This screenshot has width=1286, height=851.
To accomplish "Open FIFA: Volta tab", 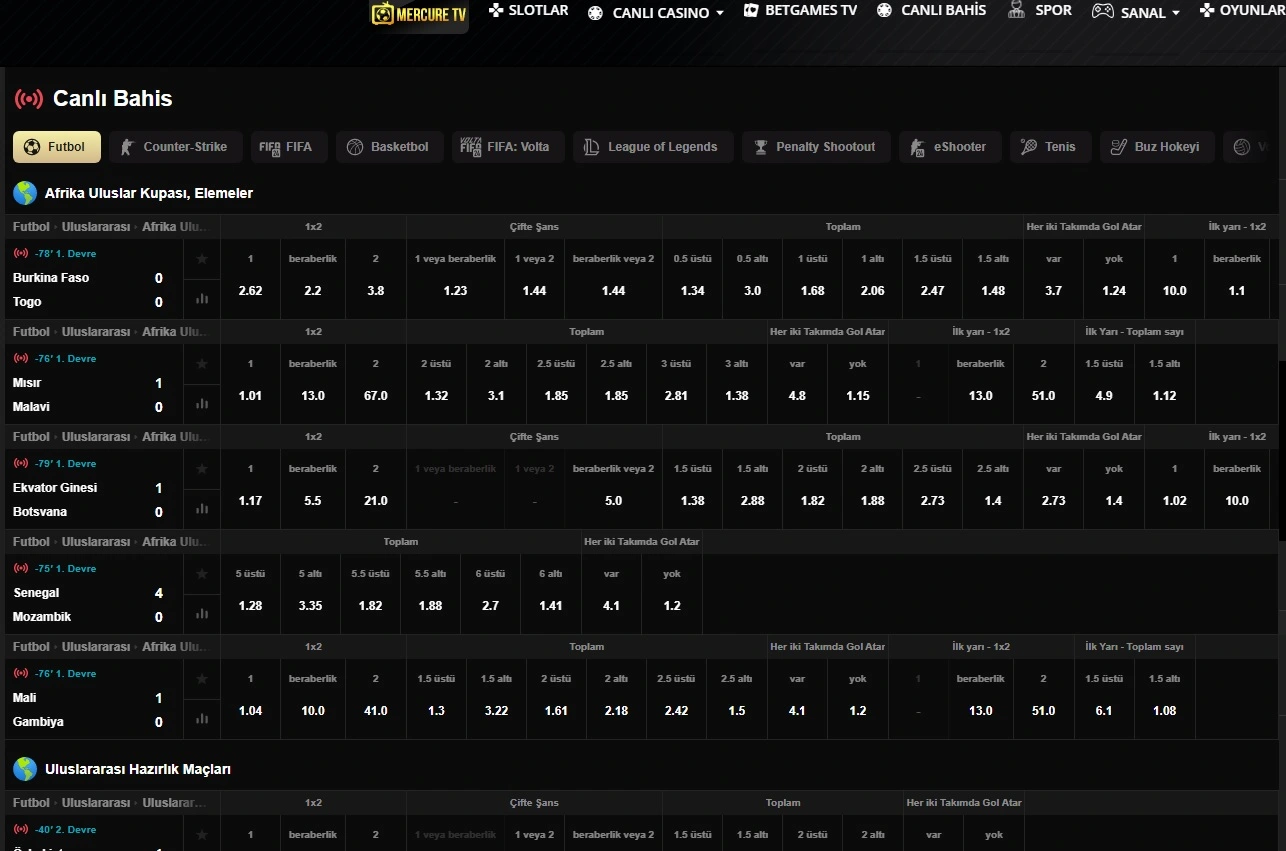I will (x=507, y=147).
